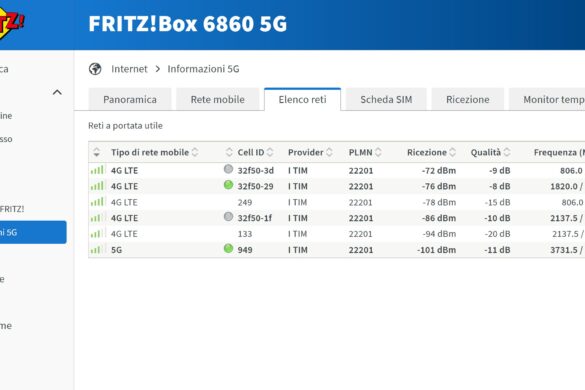585x390 pixels.
Task: Select the highlighted 5G item in sidebar
Action: [33, 232]
